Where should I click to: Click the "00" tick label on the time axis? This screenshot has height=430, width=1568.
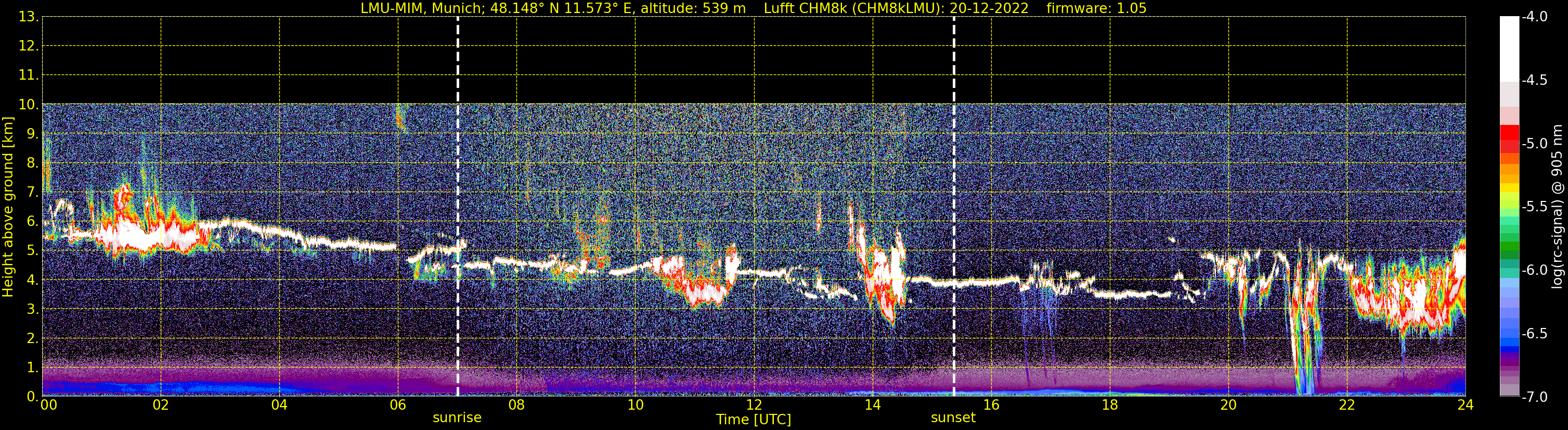tap(49, 405)
